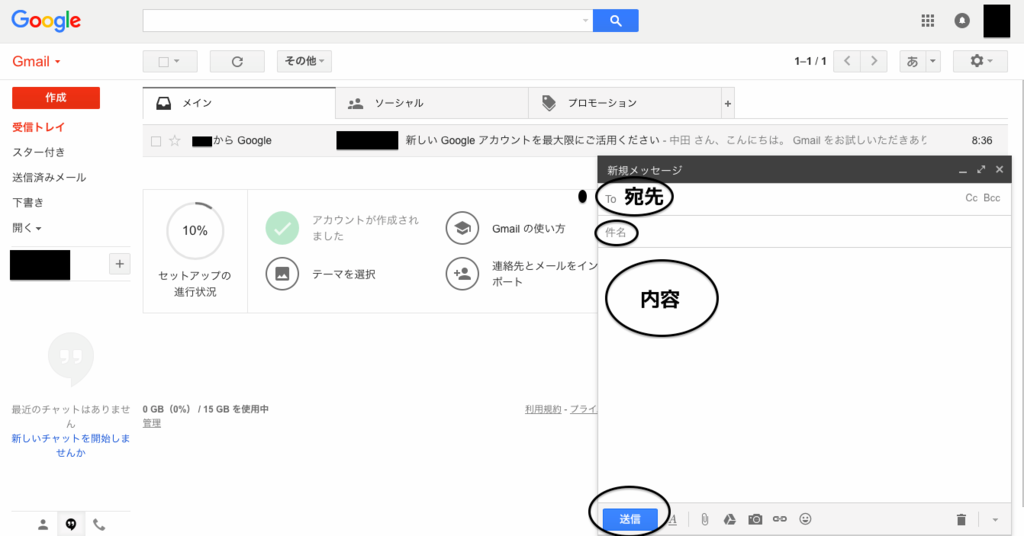Click the 10% setup progress circle
1024x536 pixels.
[195, 230]
